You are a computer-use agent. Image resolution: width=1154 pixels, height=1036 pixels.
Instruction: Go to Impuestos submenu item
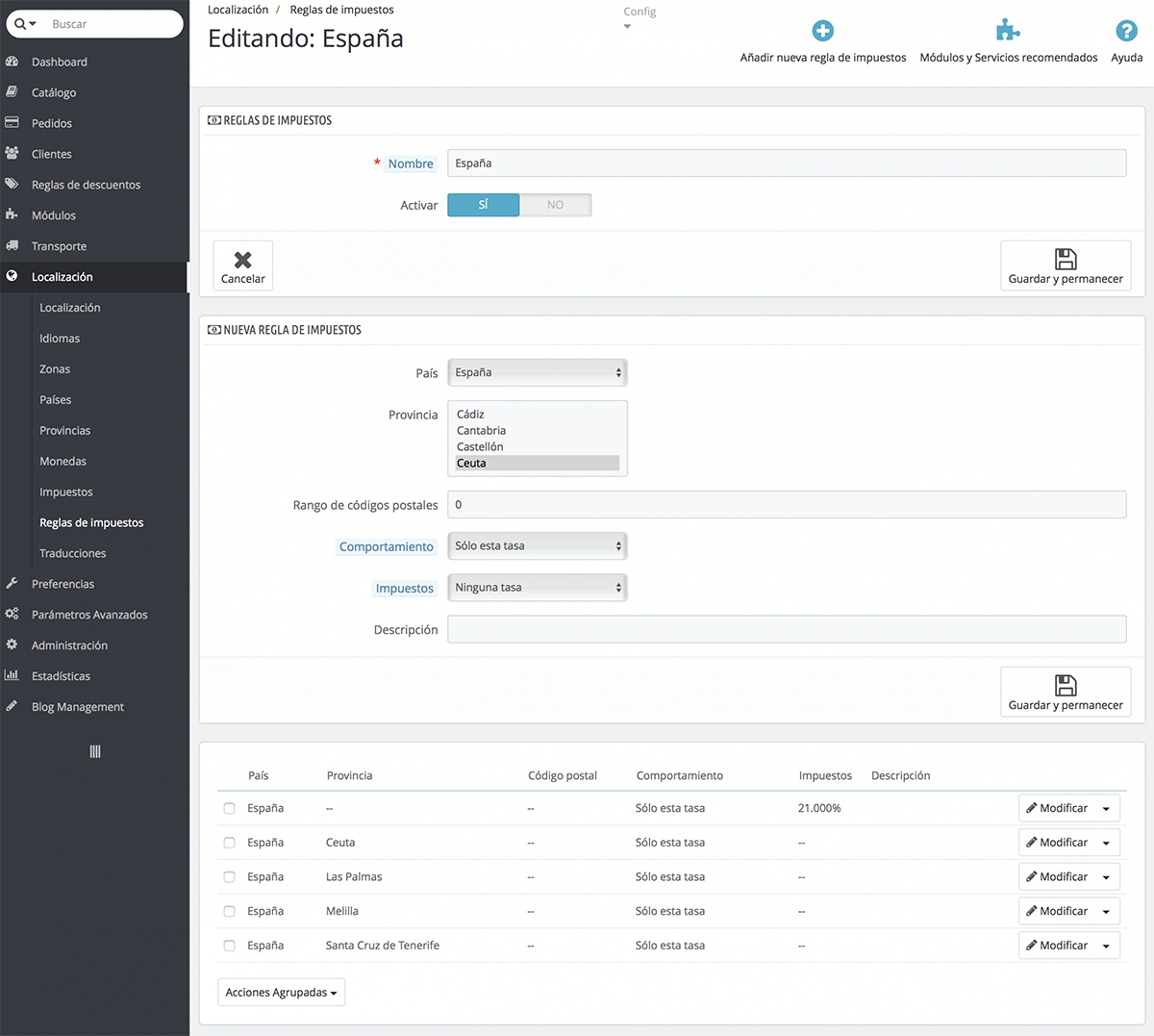[x=66, y=492]
